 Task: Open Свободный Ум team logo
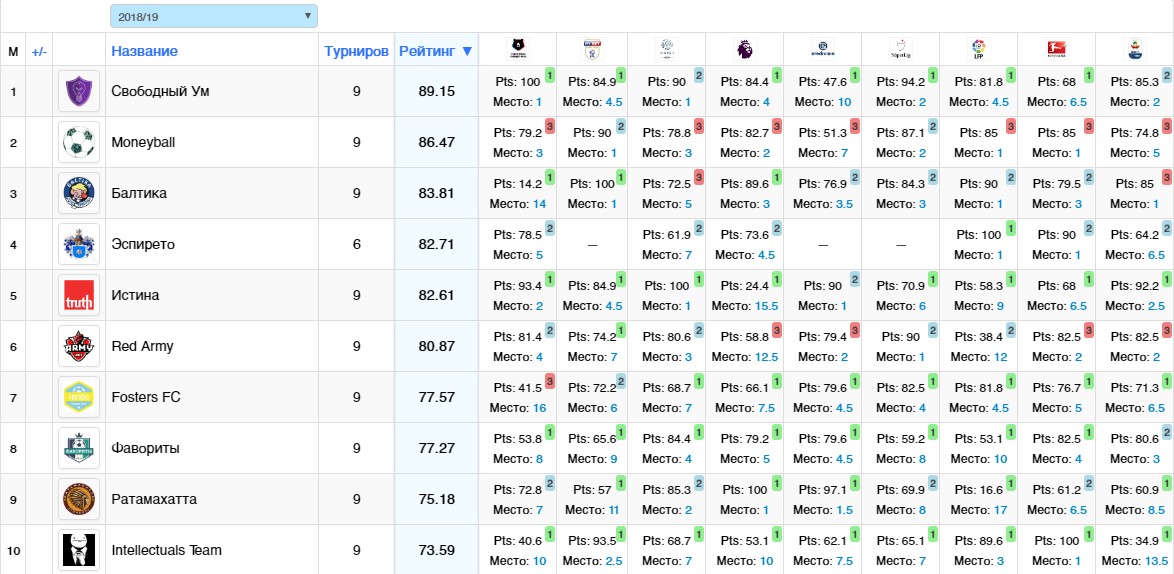78,91
